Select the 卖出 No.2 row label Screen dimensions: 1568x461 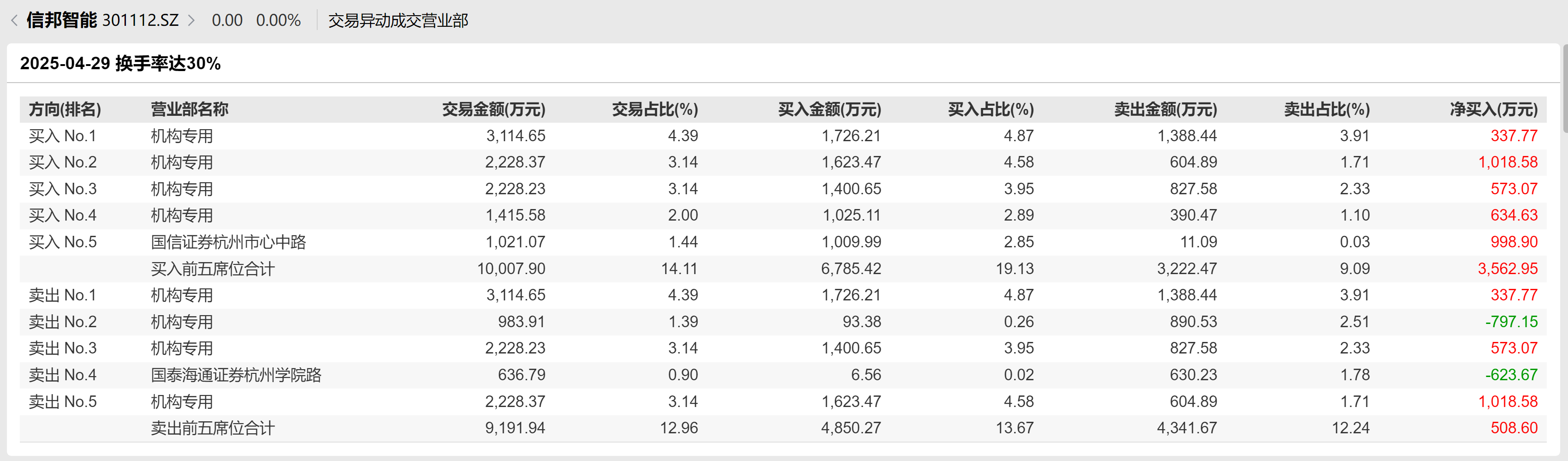point(63,322)
